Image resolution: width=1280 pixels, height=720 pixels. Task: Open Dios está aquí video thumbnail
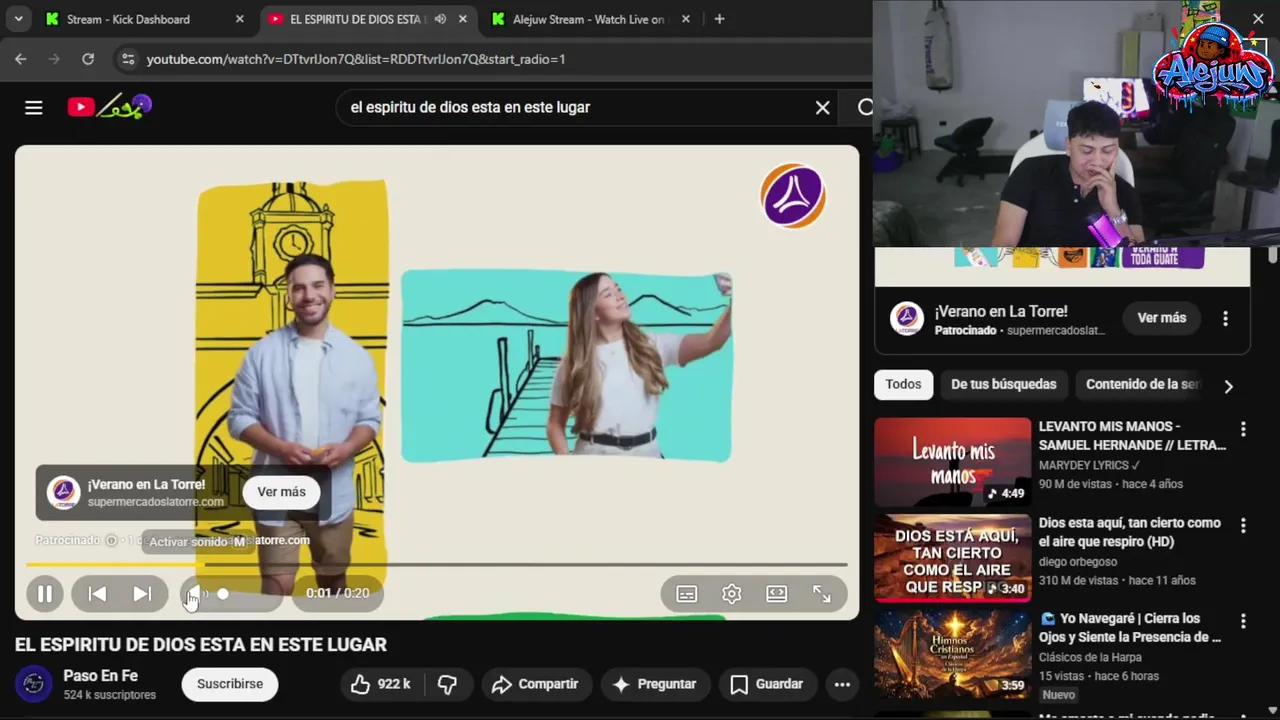click(952, 558)
